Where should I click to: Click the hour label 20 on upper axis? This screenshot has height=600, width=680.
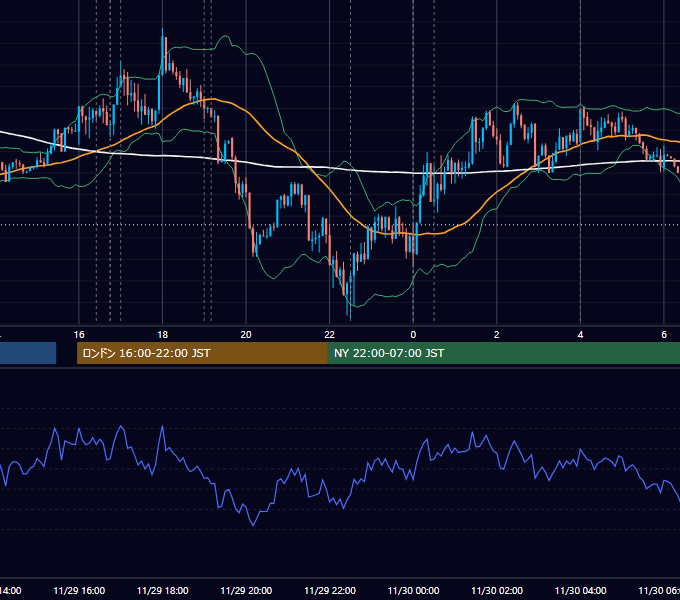[x=246, y=335]
